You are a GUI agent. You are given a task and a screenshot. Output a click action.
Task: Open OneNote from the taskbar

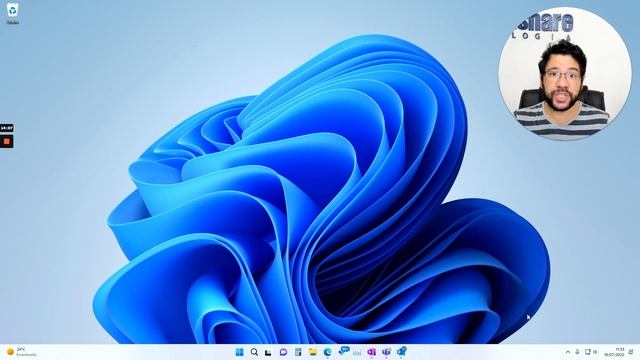pyautogui.click(x=371, y=352)
